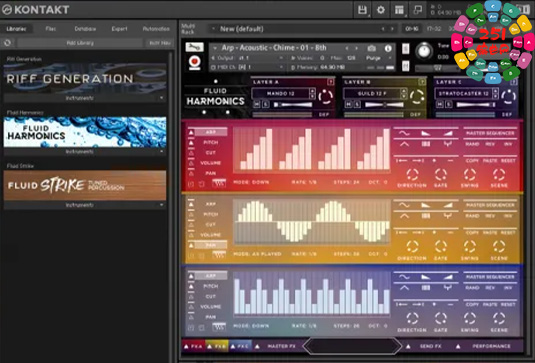The image size is (535, 363).
Task: Open Layer C STRATOCASTER 12 source selector
Action: point(463,93)
